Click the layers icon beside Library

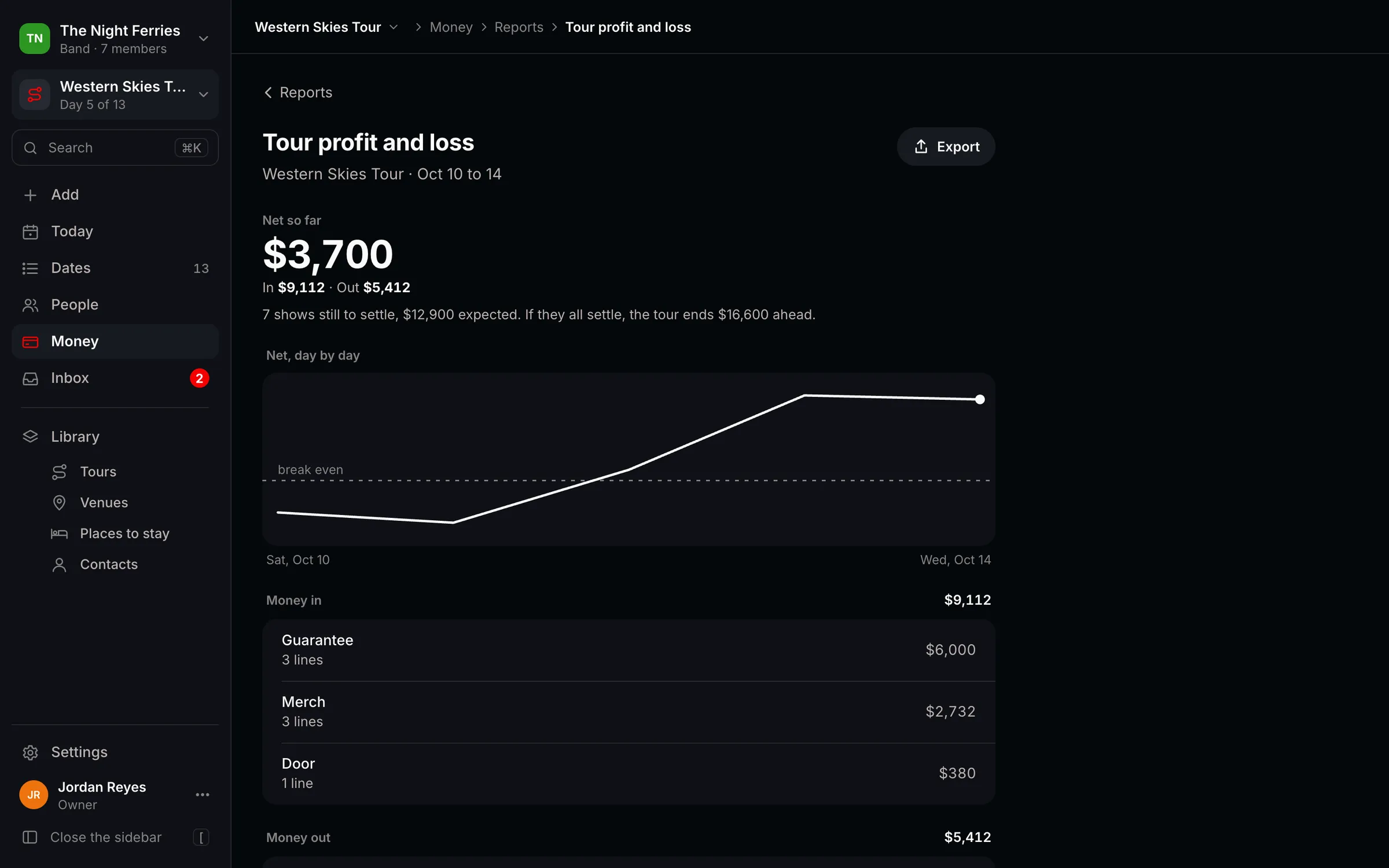point(30,436)
